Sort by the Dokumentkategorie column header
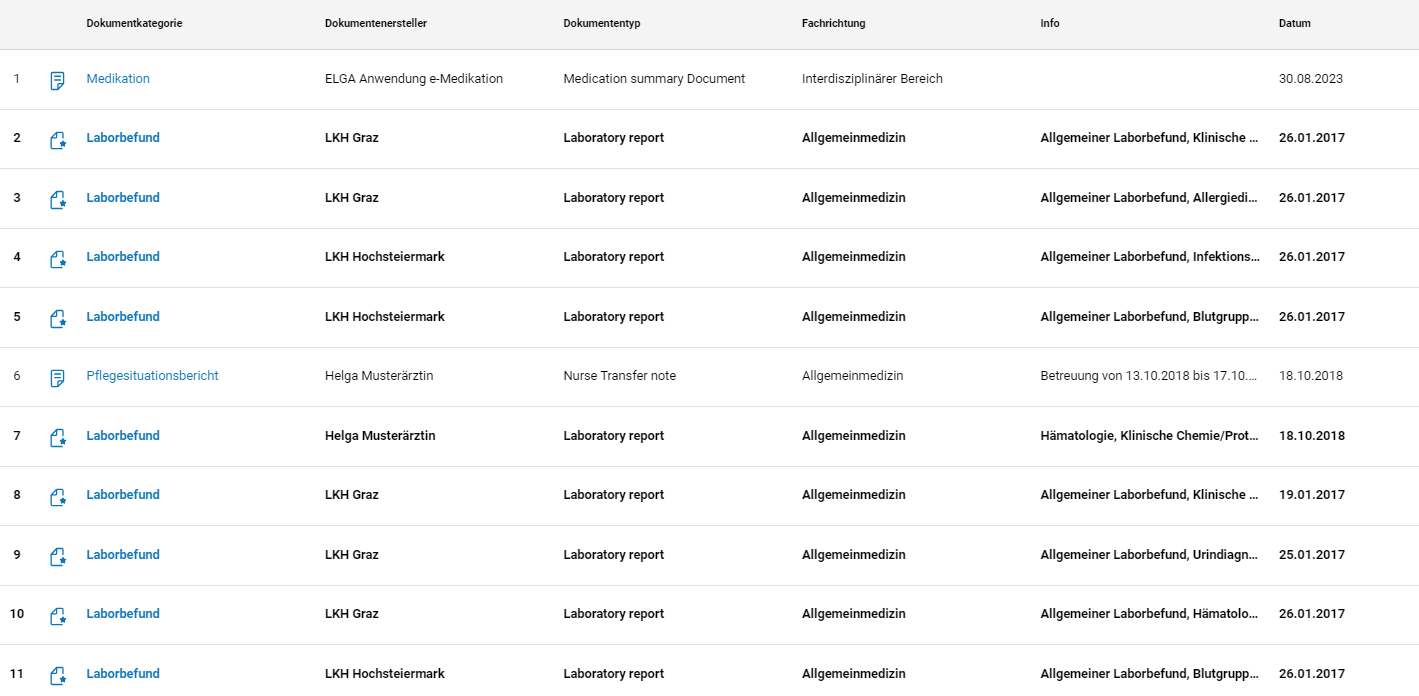Screen dimensions: 1419x696 click(134, 23)
